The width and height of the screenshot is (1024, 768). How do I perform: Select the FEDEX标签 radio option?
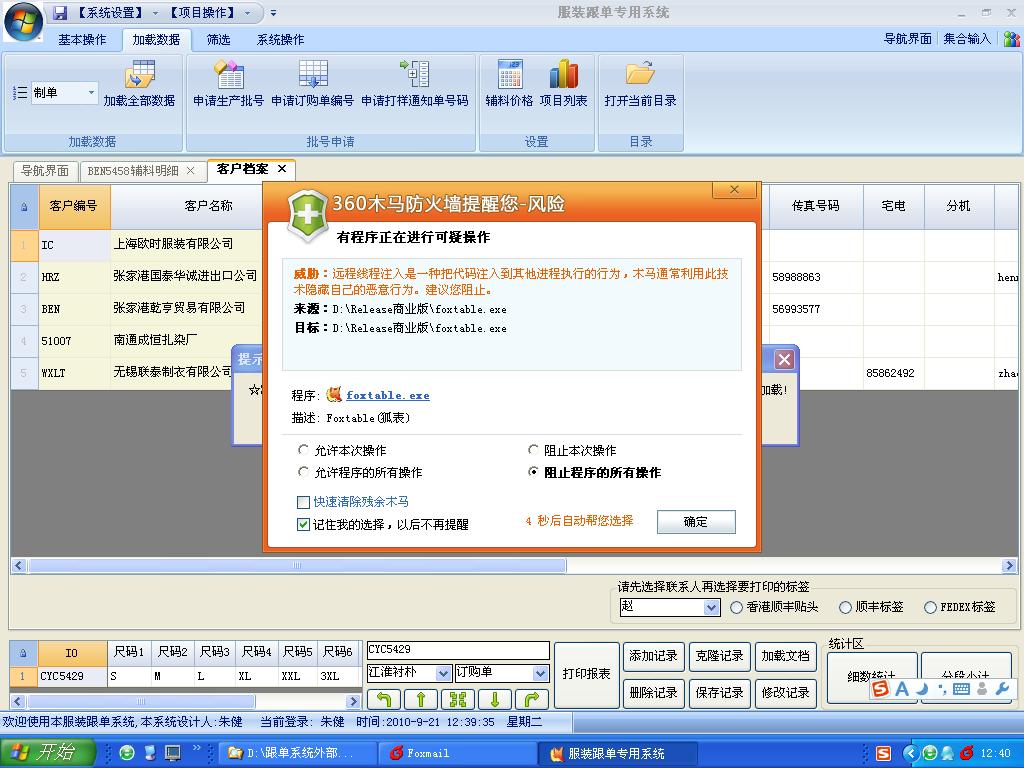pos(930,607)
